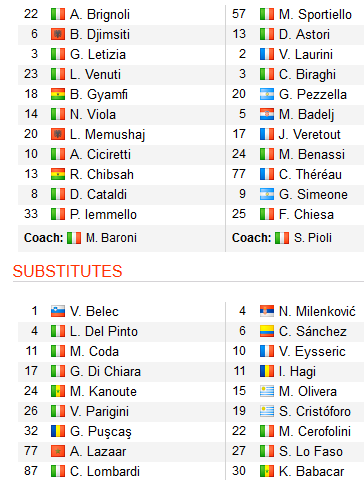The height and width of the screenshot is (480, 364).
Task: Click the SUBSTITUTES section heading
Action: (68, 271)
